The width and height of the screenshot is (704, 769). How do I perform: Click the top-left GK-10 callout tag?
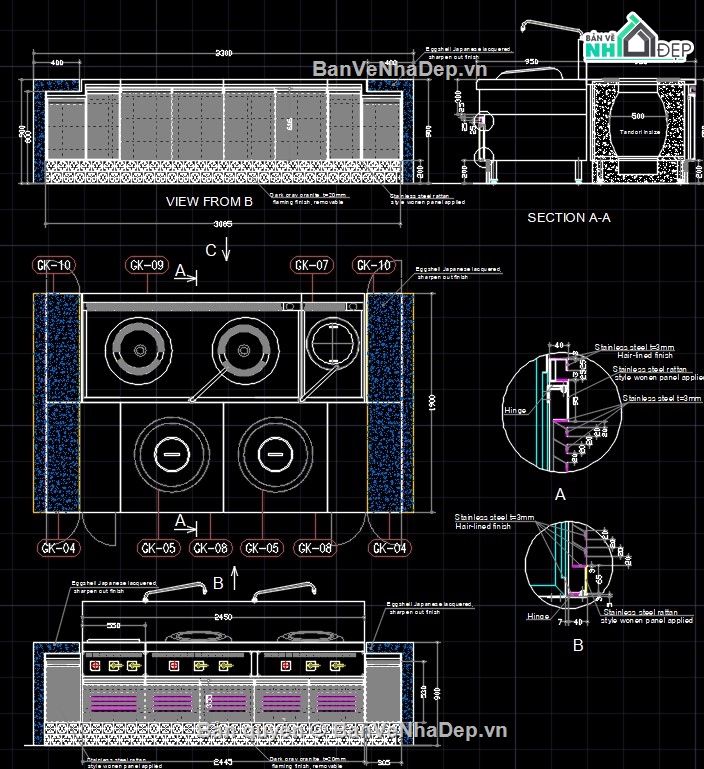(52, 265)
